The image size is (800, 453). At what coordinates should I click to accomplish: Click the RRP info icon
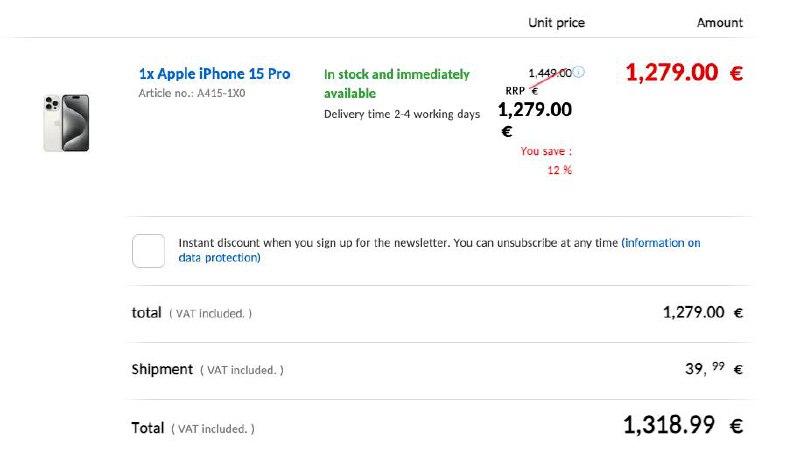click(580, 72)
